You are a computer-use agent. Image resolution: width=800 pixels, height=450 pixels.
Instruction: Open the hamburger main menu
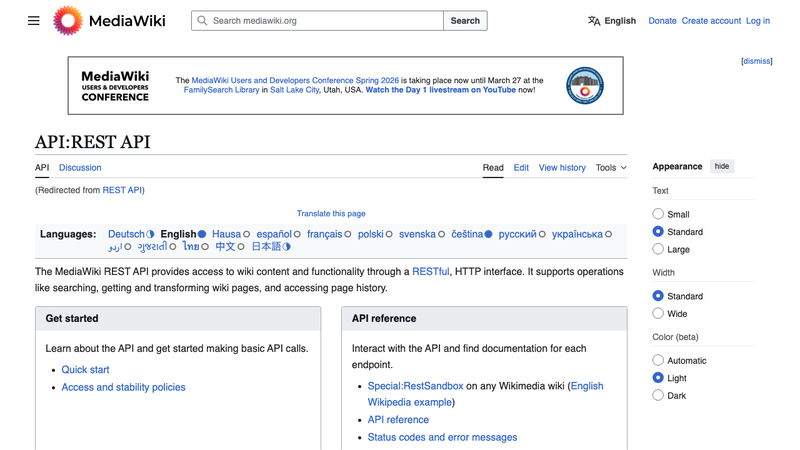coord(34,21)
